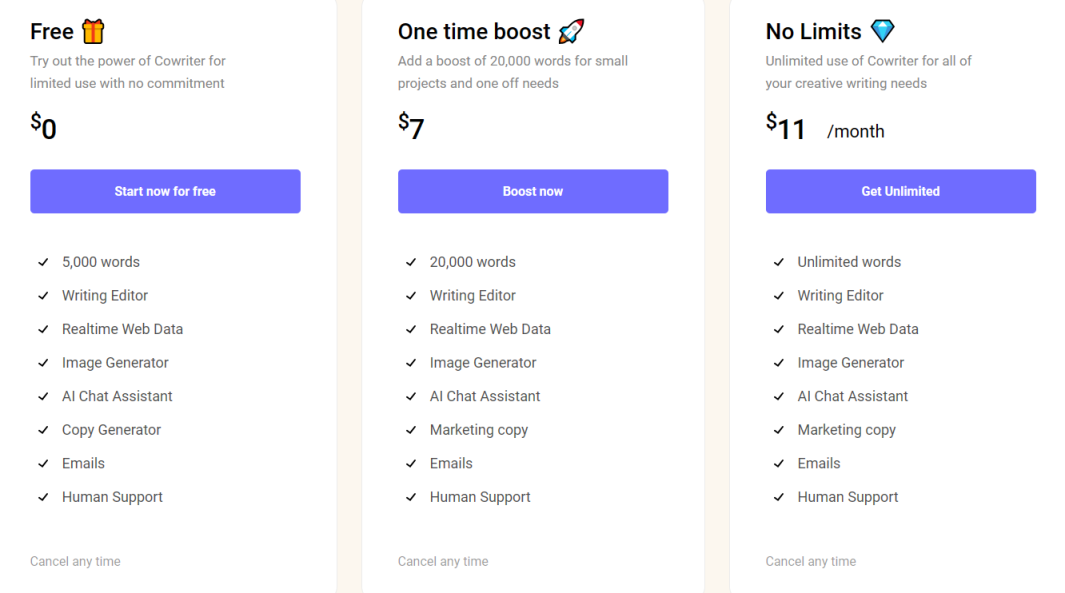Select the Free plan heading
This screenshot has height=593, width=1065.
52,32
